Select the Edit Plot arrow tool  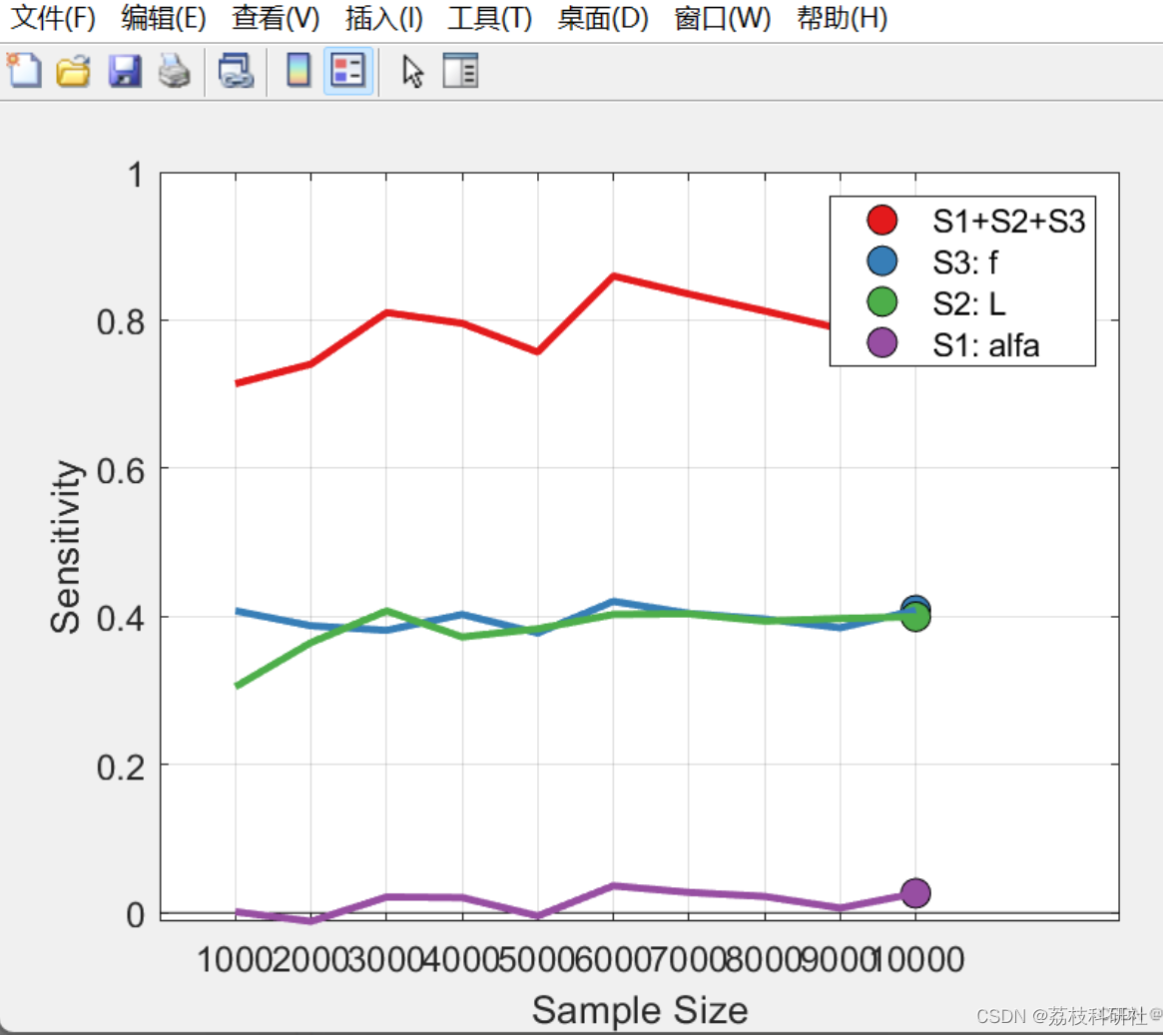(412, 72)
